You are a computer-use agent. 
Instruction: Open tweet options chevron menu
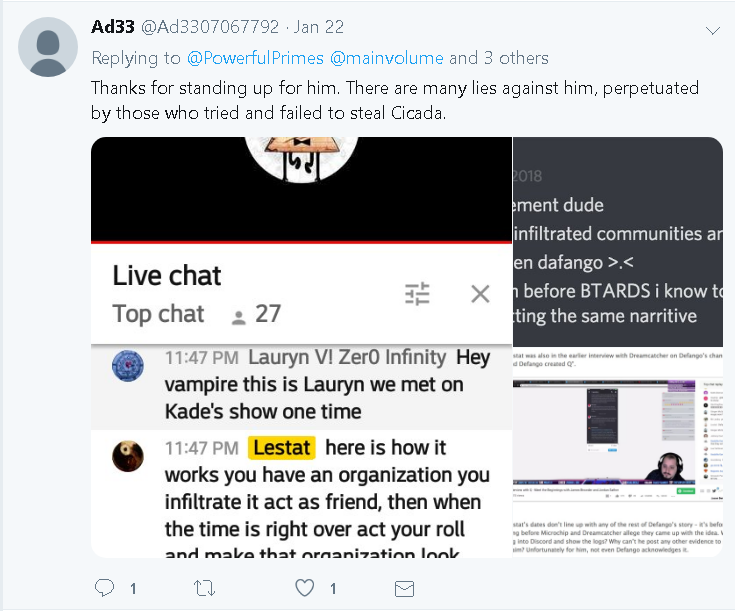712,31
